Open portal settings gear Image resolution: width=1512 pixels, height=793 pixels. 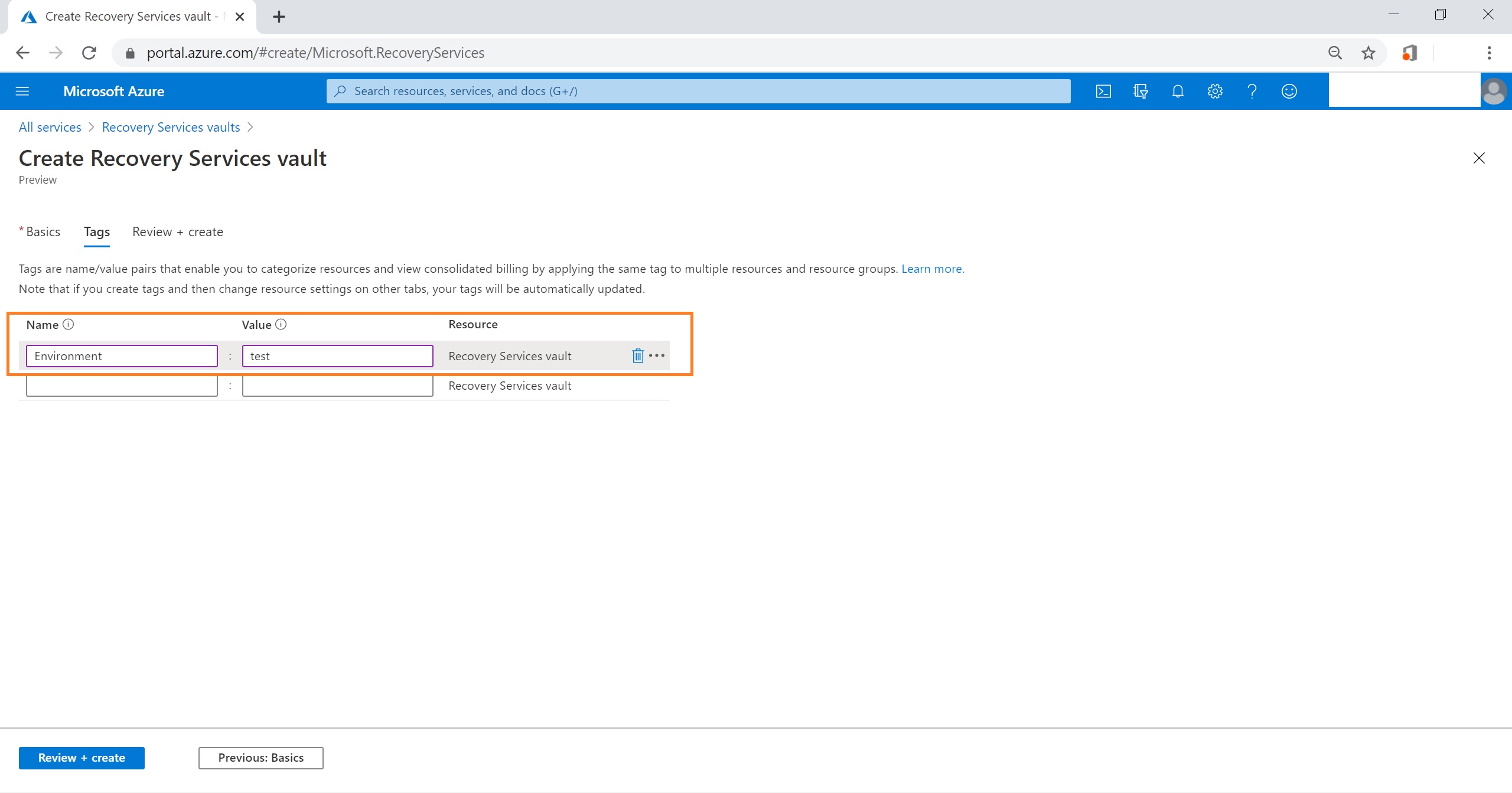tap(1214, 91)
